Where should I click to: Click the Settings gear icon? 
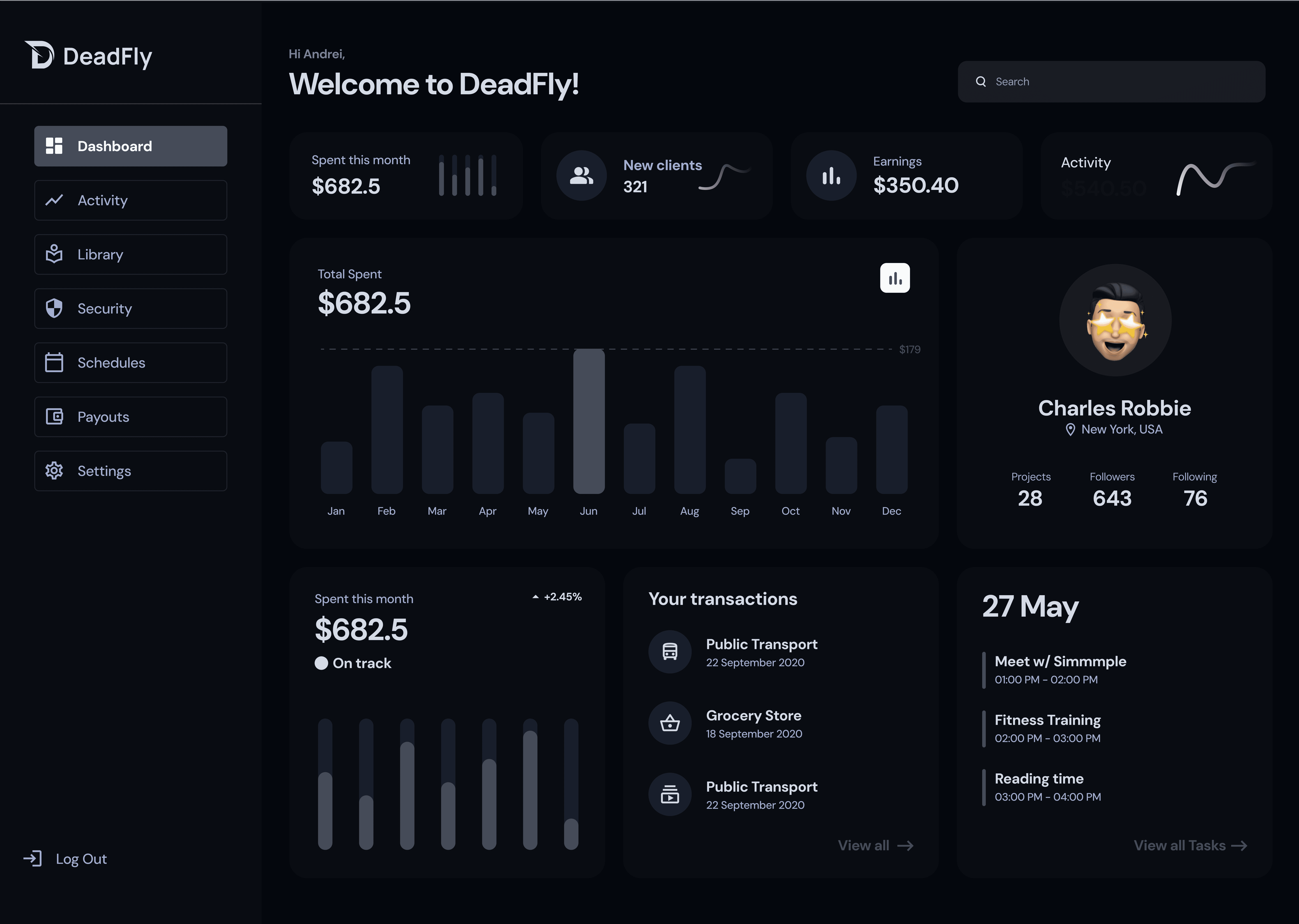coord(54,470)
